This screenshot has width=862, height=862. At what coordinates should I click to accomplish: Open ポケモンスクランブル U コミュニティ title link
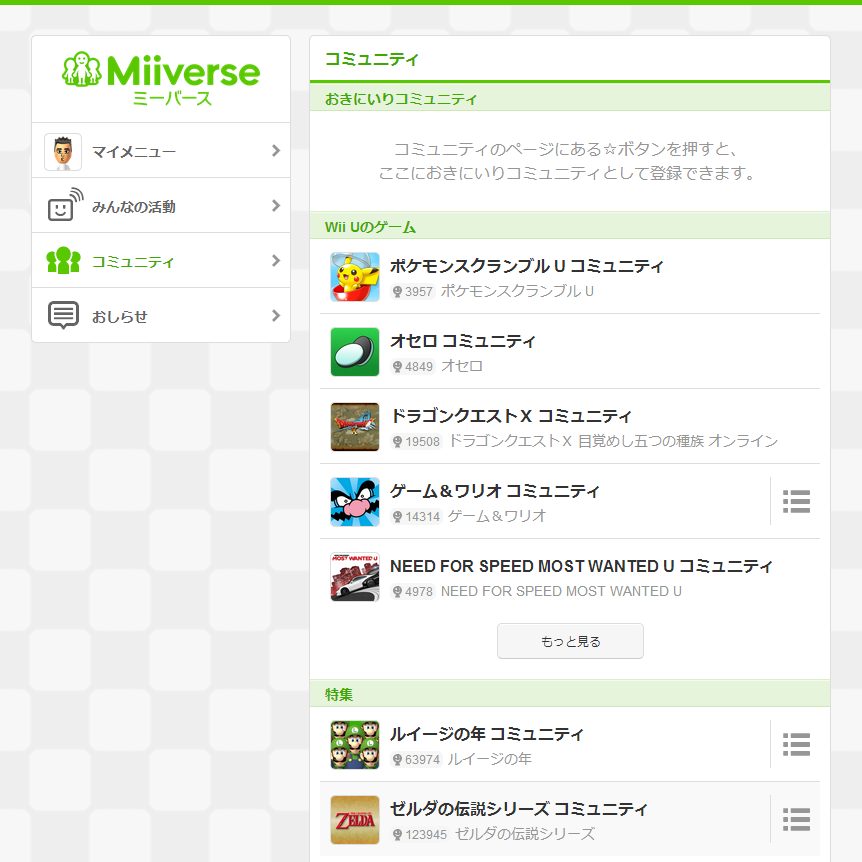click(526, 266)
